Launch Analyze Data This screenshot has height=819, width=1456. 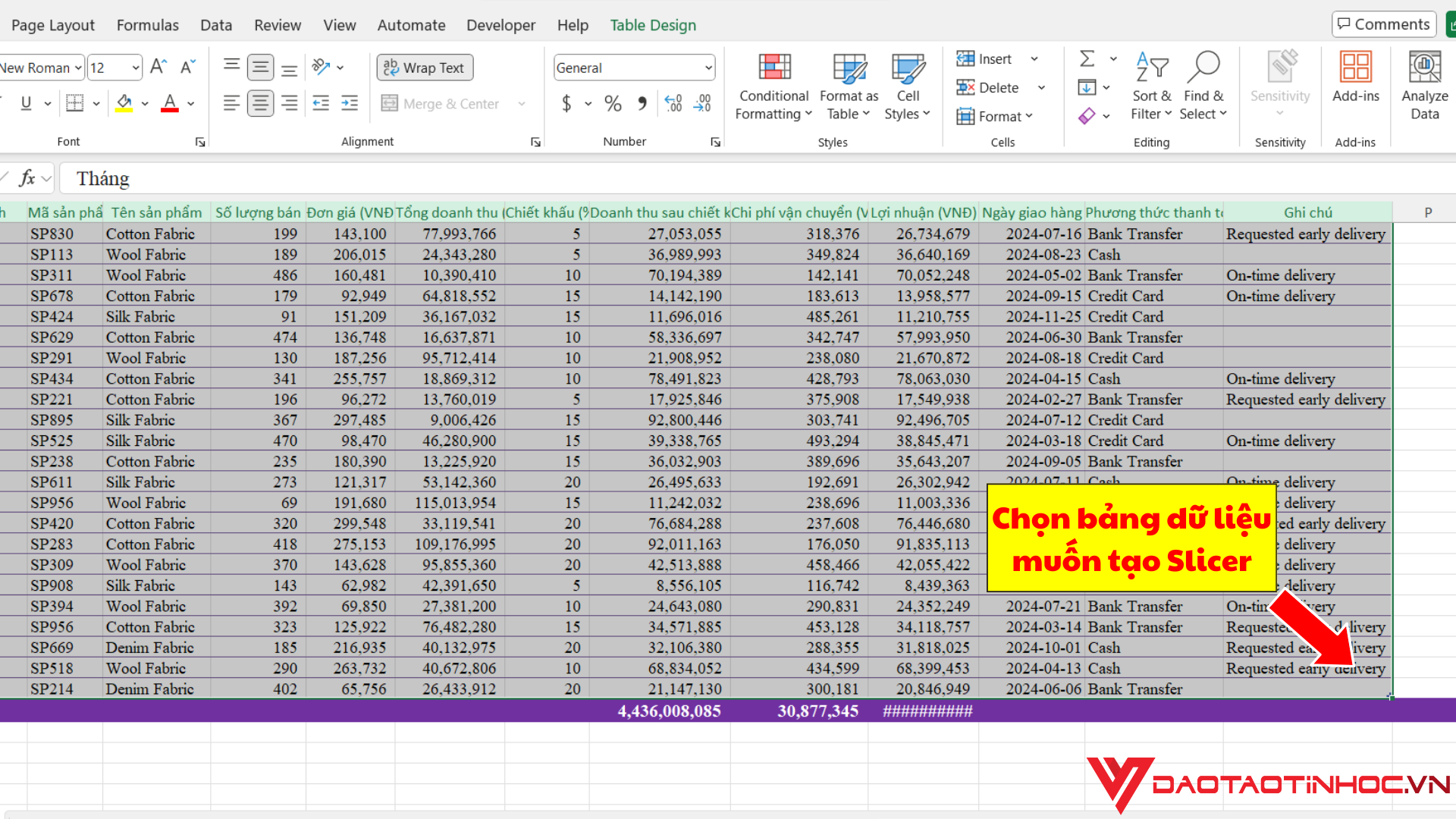[1424, 85]
